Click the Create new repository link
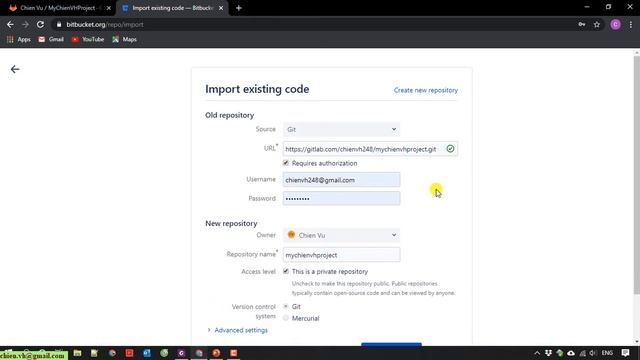This screenshot has height=360, width=640. pos(426,90)
